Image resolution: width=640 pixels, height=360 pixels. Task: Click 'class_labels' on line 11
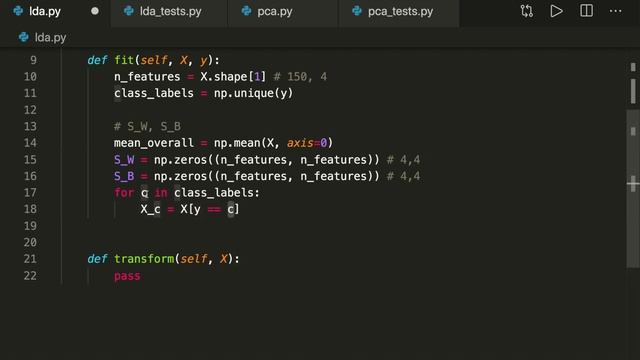click(x=153, y=93)
